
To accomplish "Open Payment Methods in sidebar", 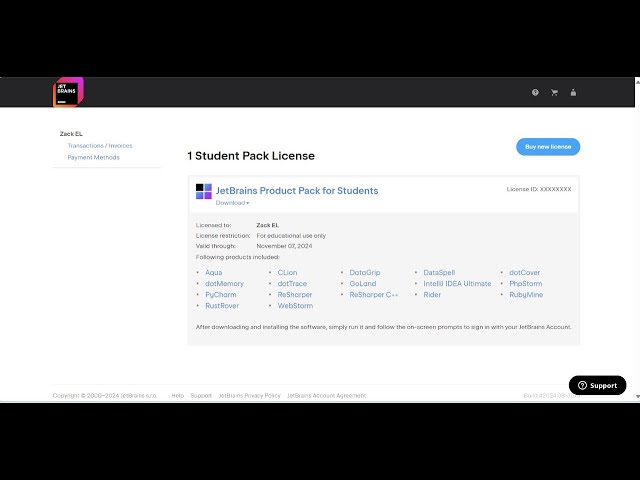I will [x=93, y=158].
